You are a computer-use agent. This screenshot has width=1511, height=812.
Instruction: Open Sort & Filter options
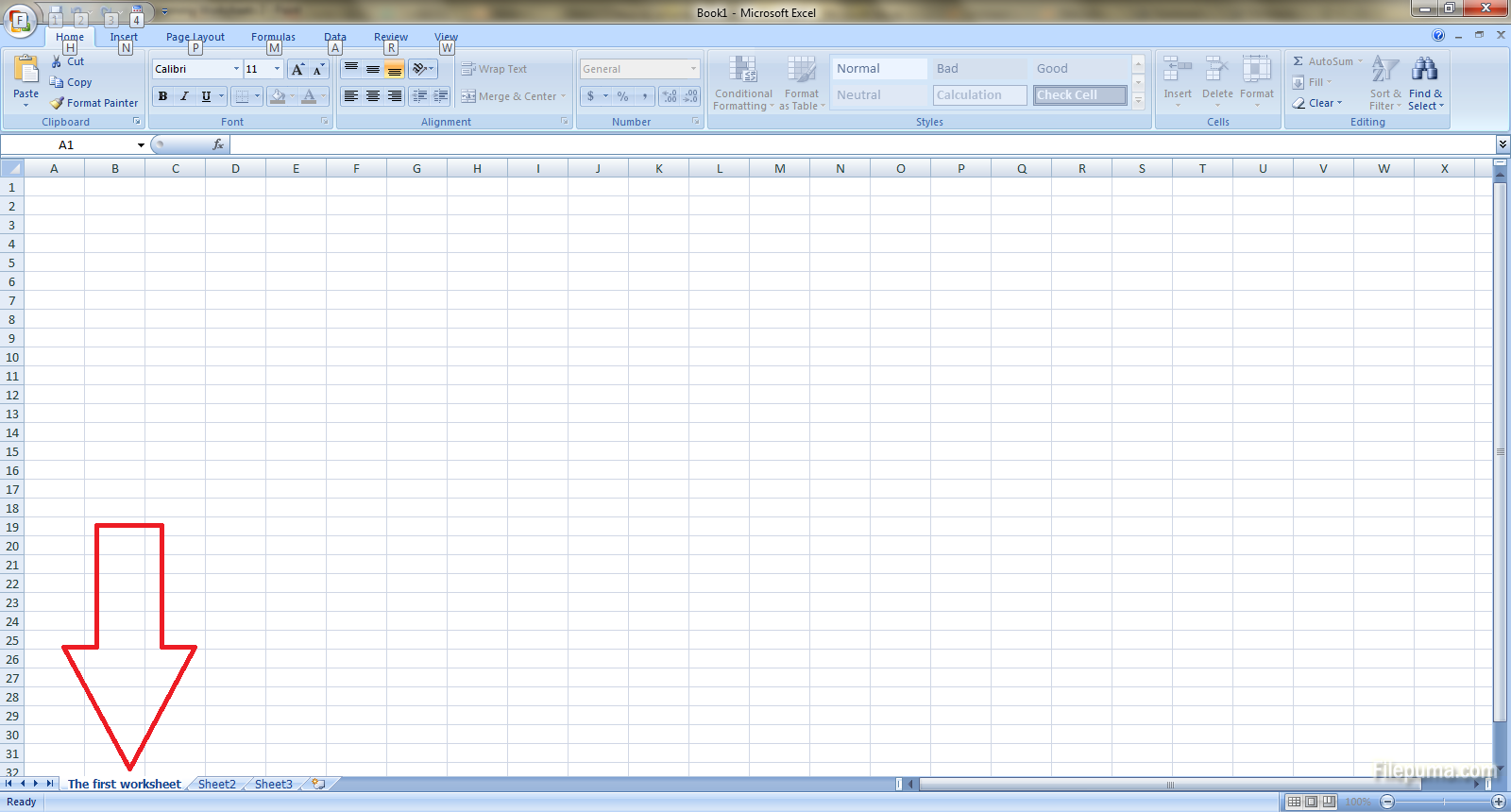coord(1385,83)
